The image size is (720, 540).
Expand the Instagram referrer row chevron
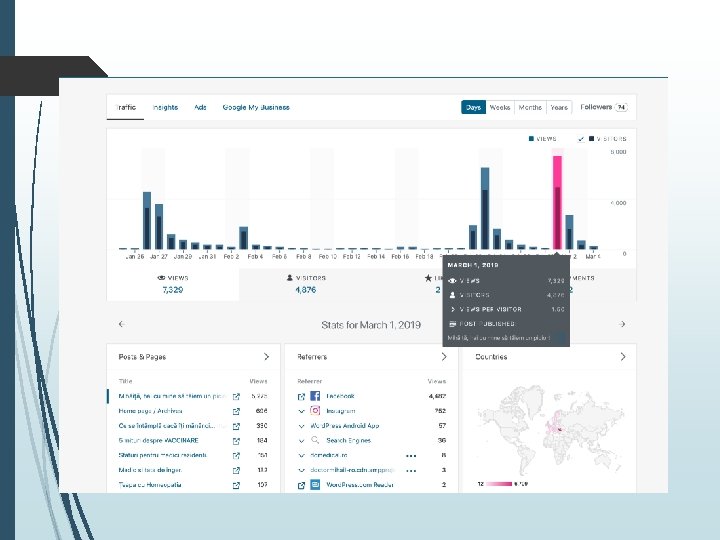pyautogui.click(x=301, y=411)
